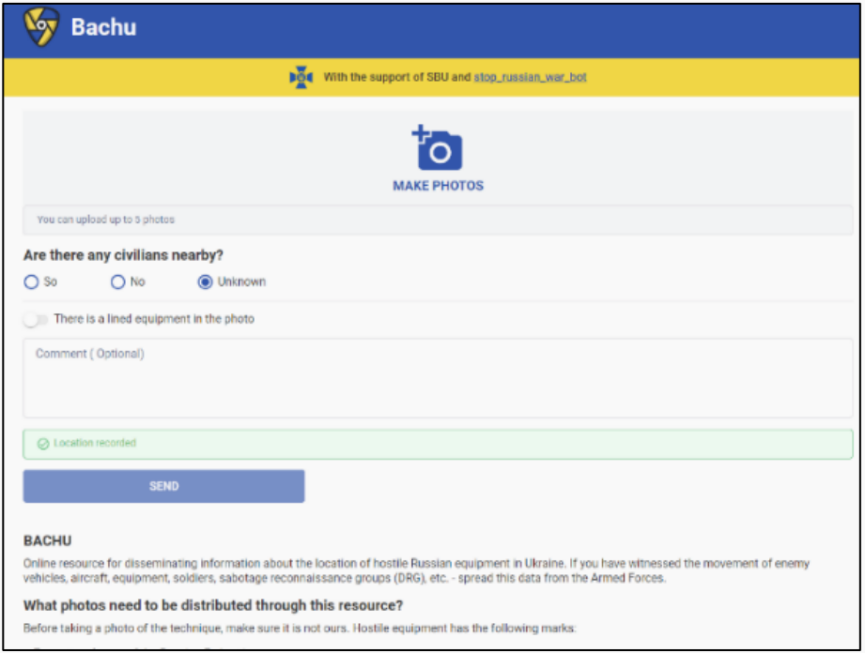Screen dimensions: 865x653
Task: Open the stop_russian_war_bot link
Action: (530, 77)
